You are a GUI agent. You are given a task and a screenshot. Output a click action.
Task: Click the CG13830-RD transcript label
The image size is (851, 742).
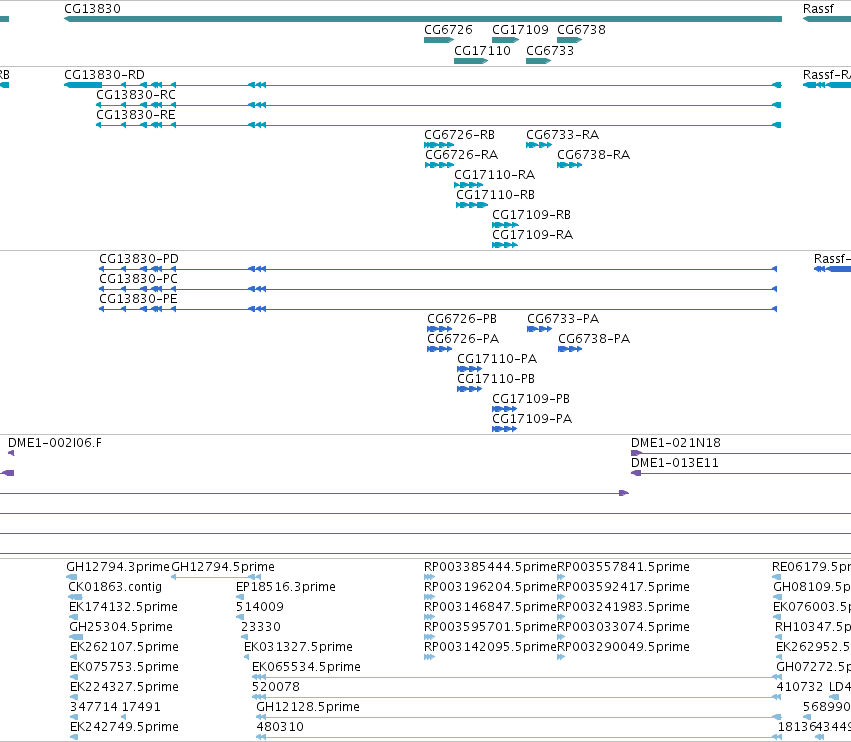(104, 74)
